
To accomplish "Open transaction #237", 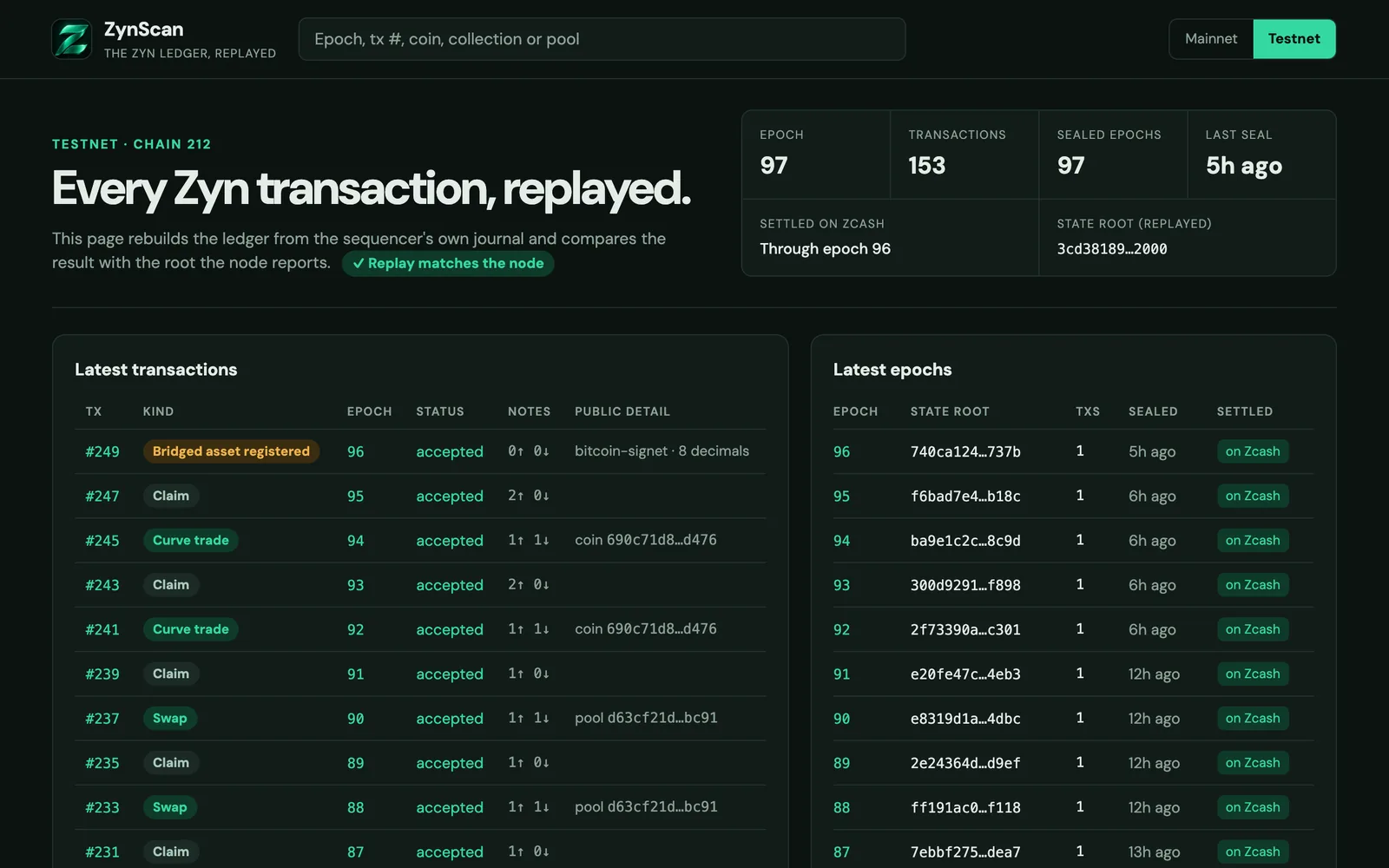I will [x=102, y=719].
